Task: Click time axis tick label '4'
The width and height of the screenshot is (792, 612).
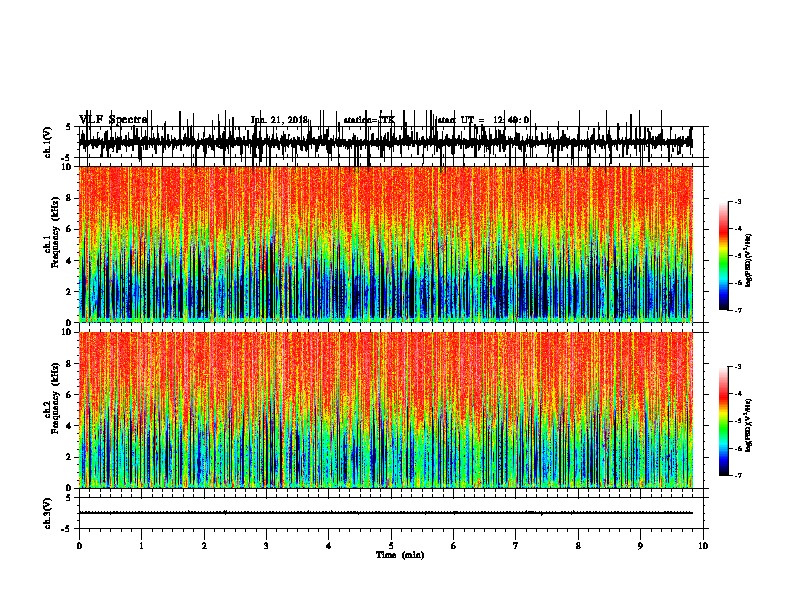Action: pyautogui.click(x=329, y=545)
